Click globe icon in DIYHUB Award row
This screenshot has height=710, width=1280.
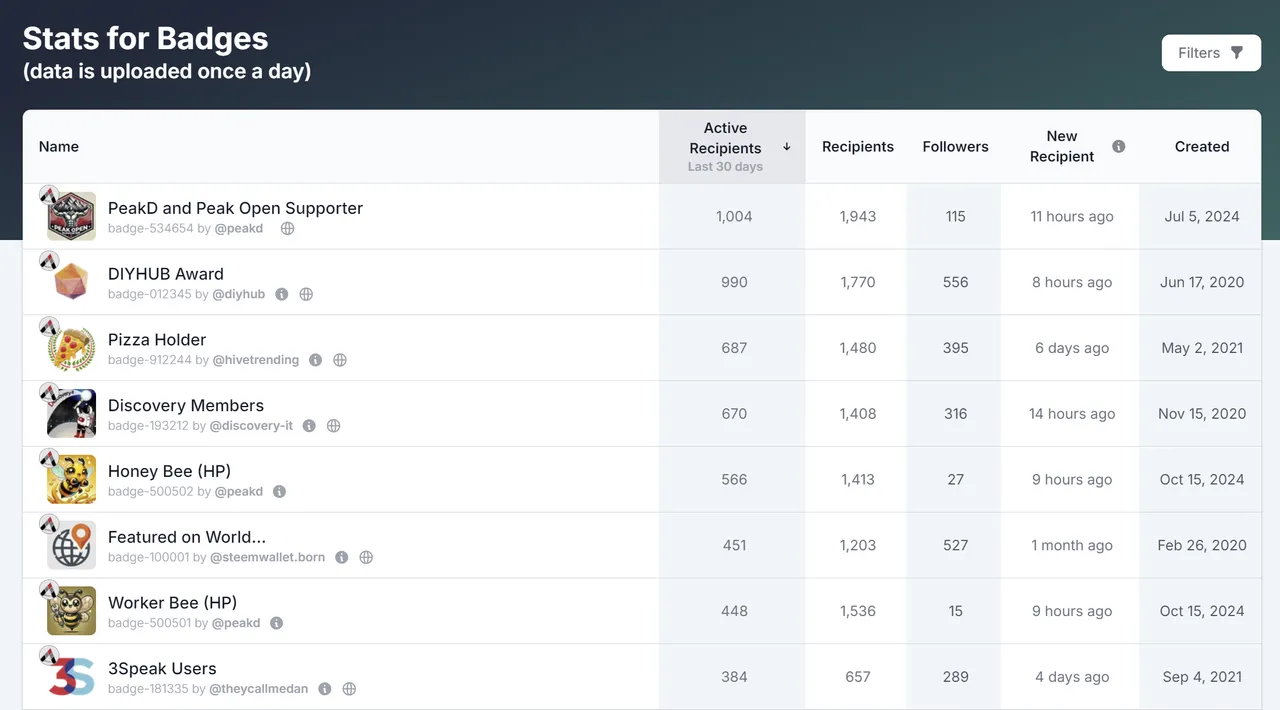pyautogui.click(x=307, y=294)
